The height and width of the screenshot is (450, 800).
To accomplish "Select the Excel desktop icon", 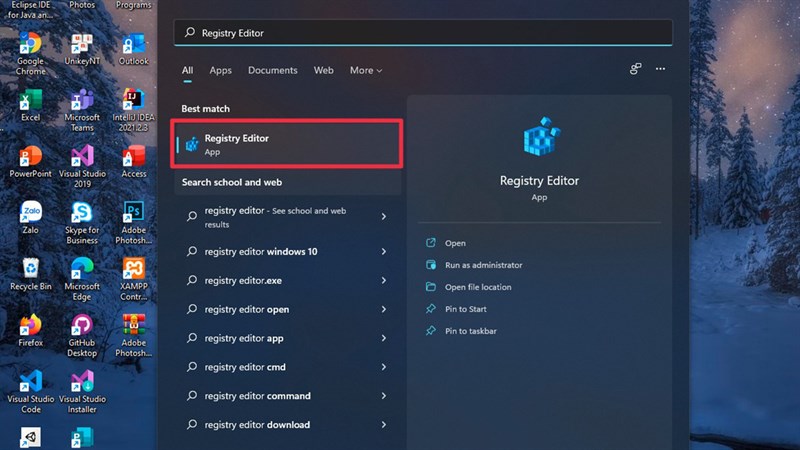I will tap(30, 105).
